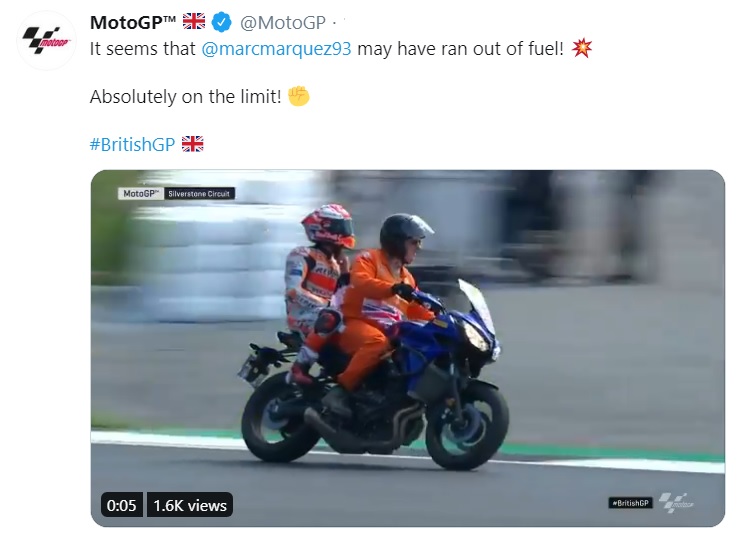The image size is (744, 542).
Task: Play the video of the marshal's motorcycle
Action: [x=408, y=348]
